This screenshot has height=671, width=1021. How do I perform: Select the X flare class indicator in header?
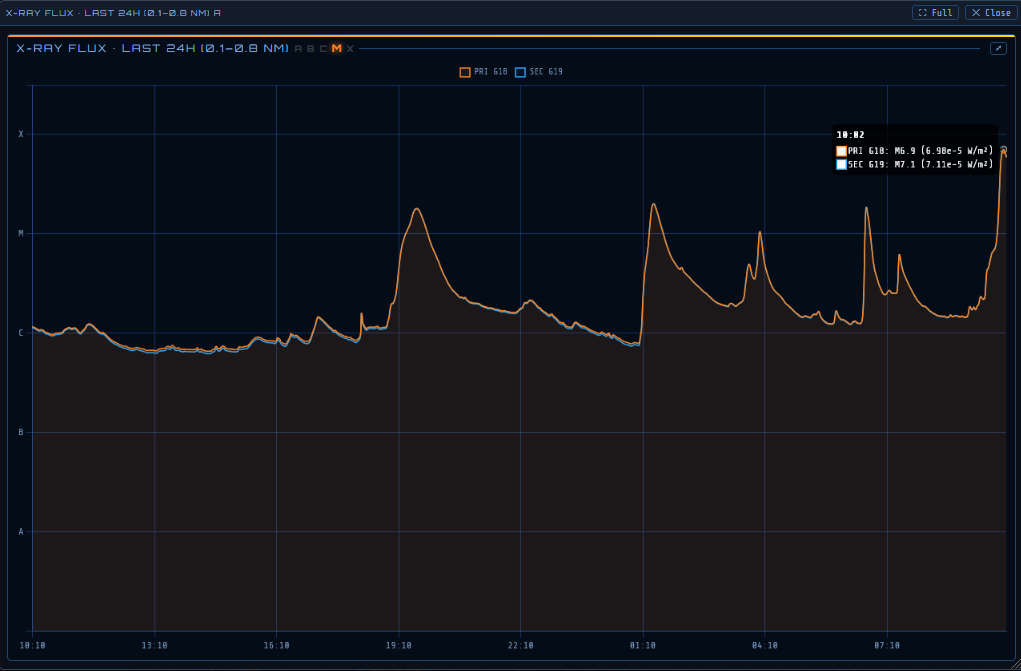pyautogui.click(x=350, y=49)
